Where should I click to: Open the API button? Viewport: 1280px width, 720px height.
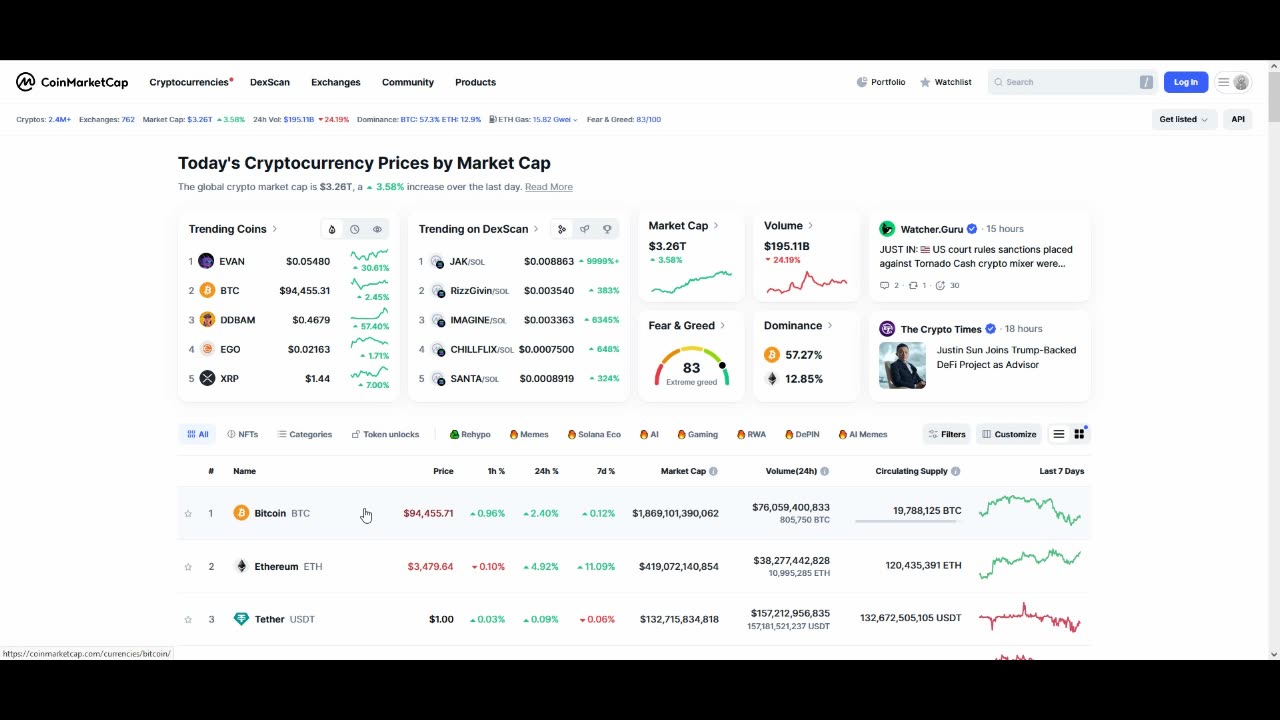pos(1238,119)
